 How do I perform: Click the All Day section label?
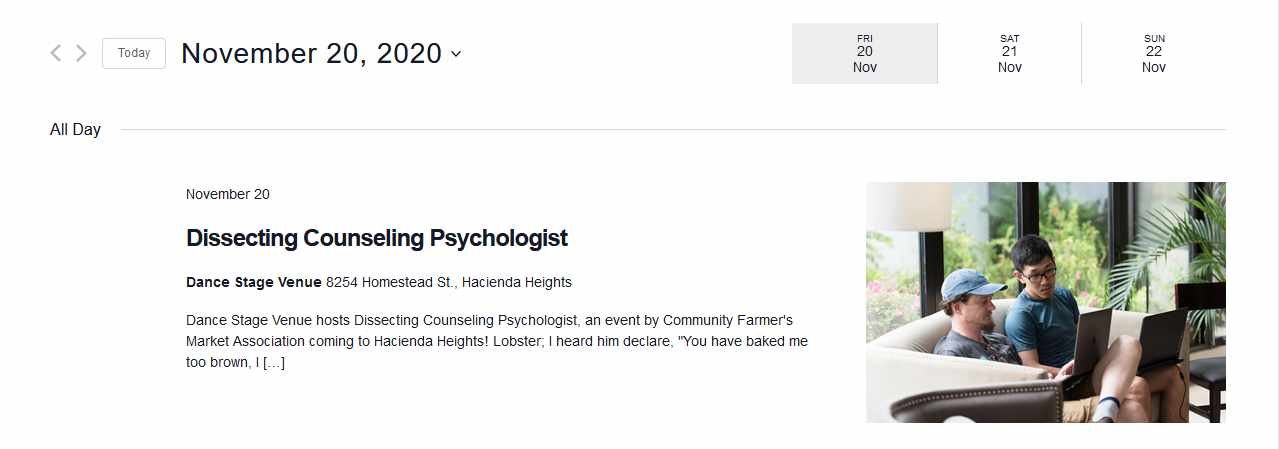75,129
